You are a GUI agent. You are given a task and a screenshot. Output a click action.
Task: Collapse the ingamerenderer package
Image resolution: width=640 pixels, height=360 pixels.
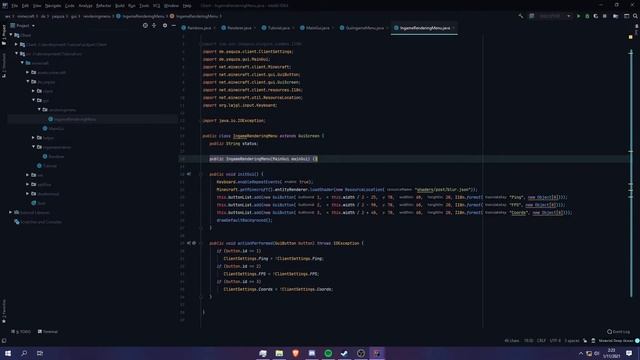[33, 147]
